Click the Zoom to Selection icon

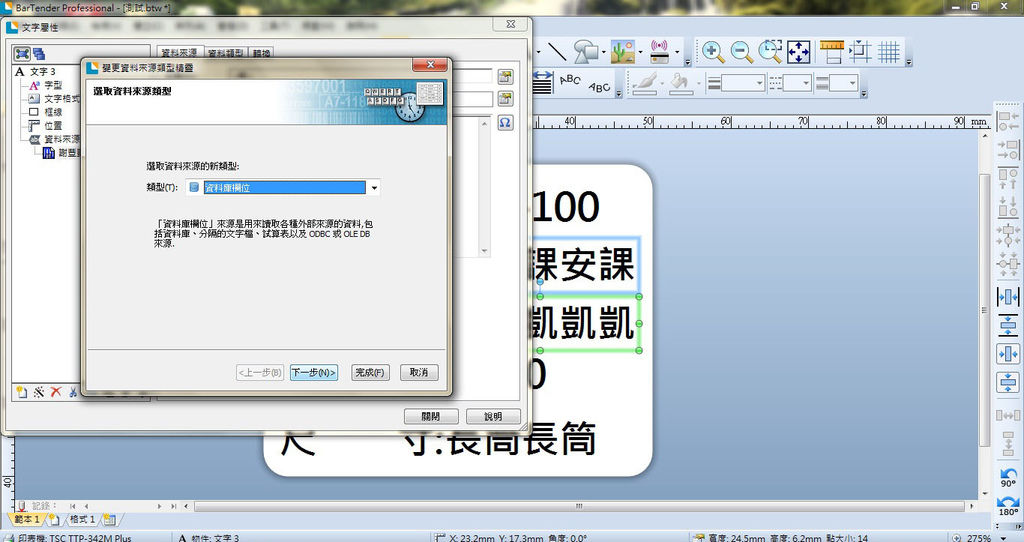coord(770,52)
